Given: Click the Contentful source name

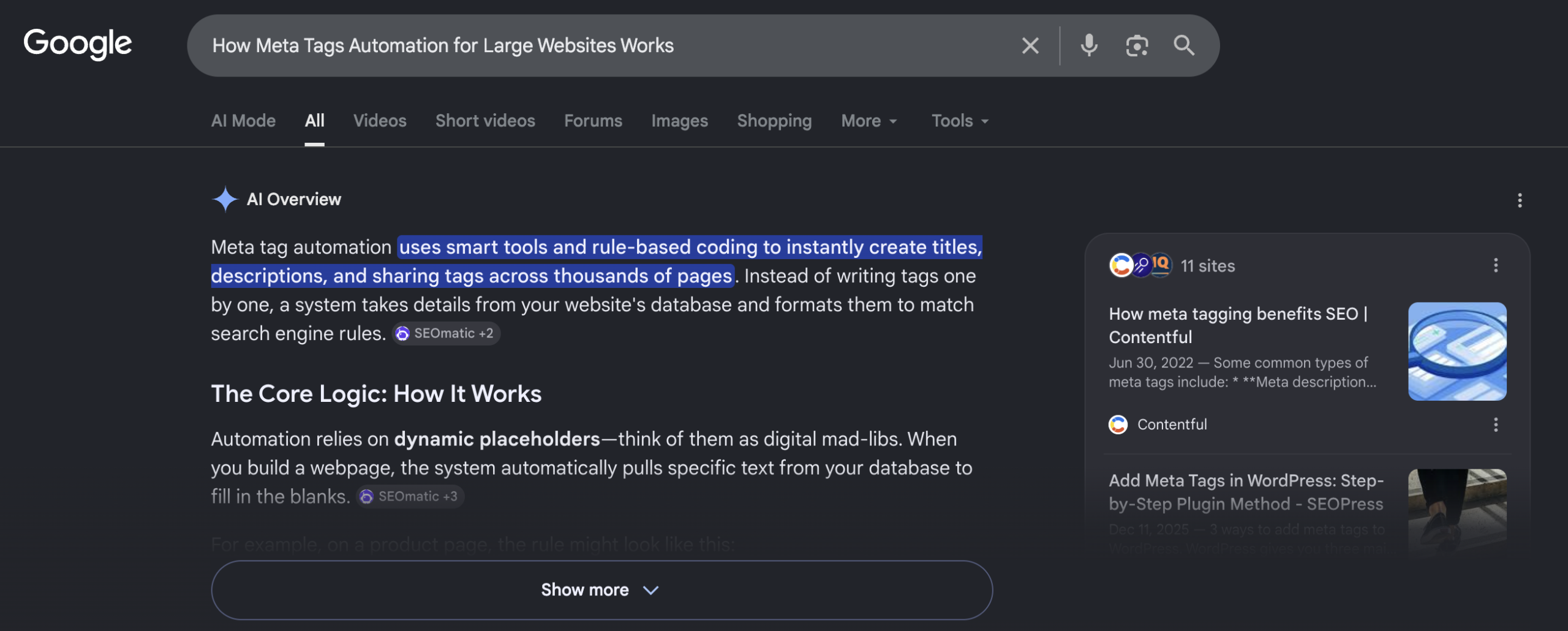Looking at the screenshot, I should (1172, 425).
